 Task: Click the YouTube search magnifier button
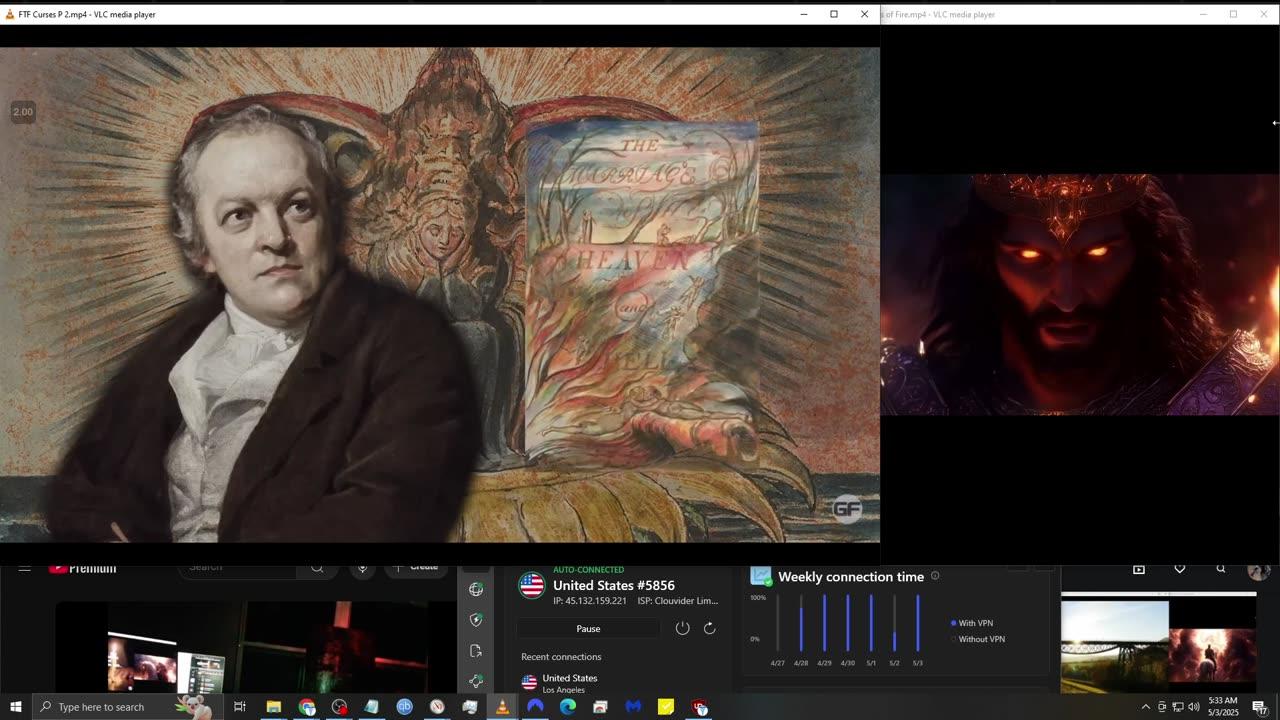point(317,568)
